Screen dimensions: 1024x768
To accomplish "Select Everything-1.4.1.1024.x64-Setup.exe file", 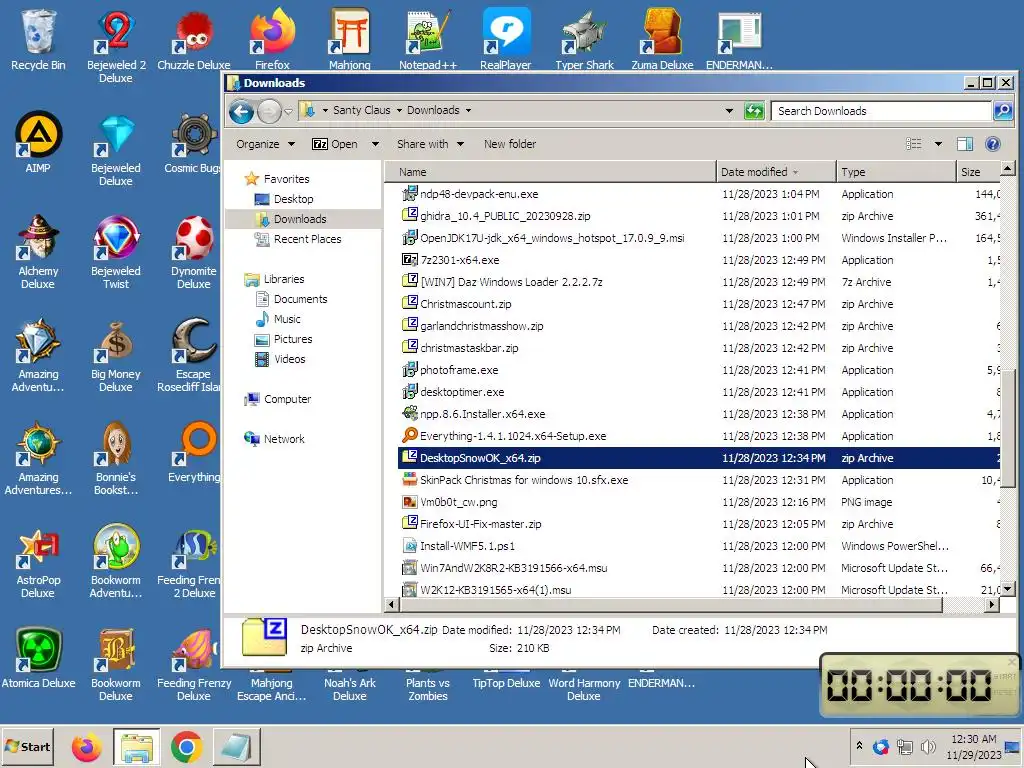I will 699,436.
